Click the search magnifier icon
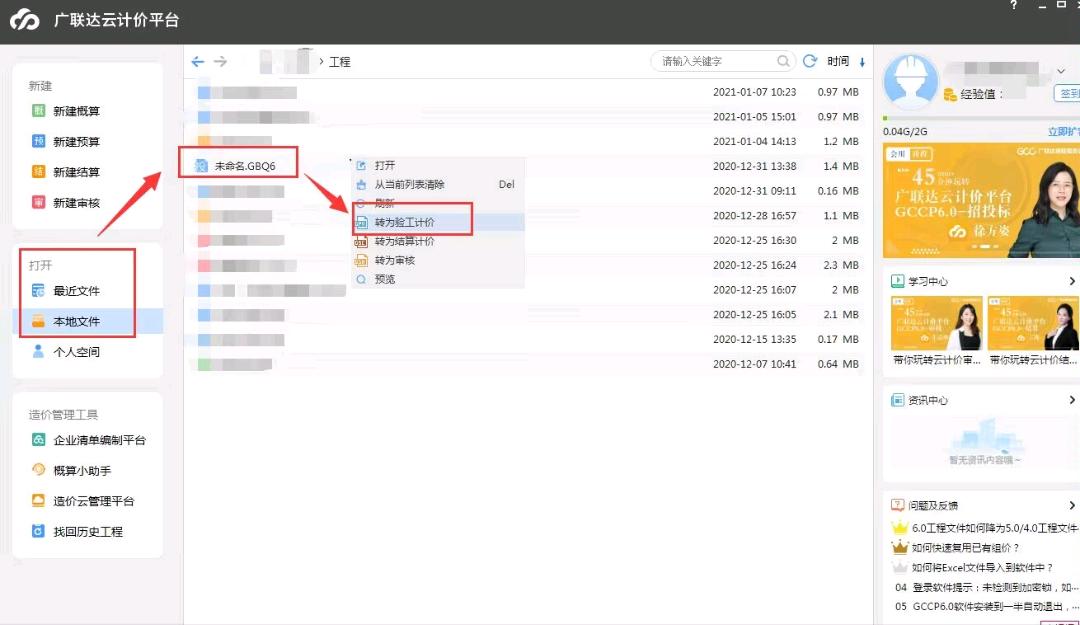The image size is (1080, 625). point(783,61)
